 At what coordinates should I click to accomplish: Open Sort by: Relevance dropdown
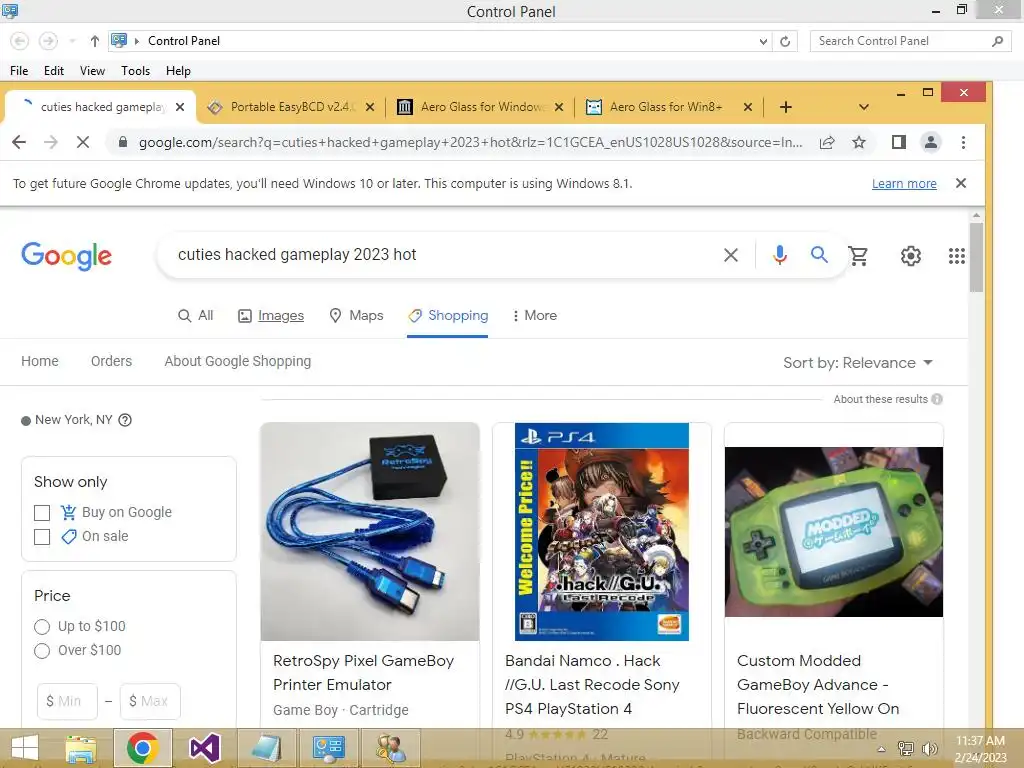pos(858,362)
